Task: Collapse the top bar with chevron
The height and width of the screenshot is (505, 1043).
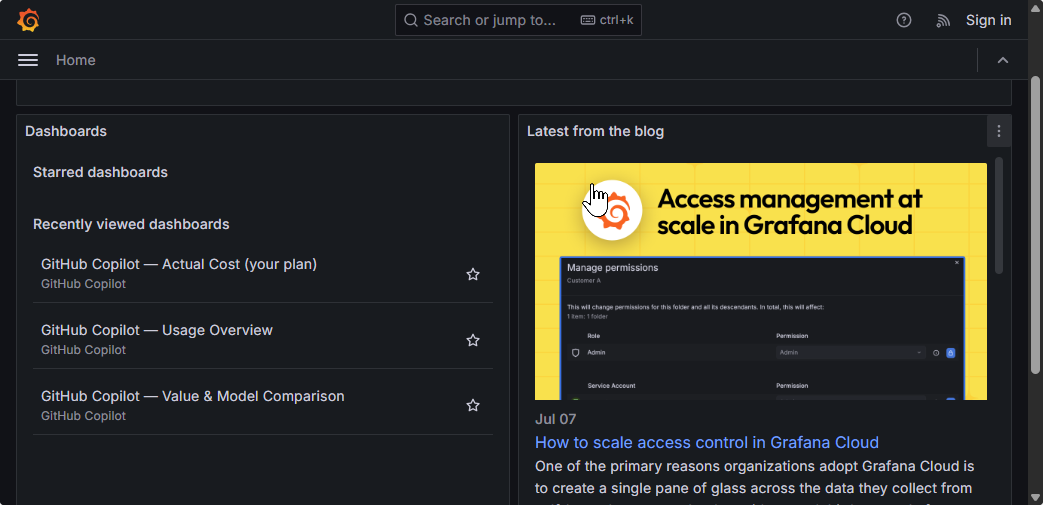Action: [x=1003, y=60]
